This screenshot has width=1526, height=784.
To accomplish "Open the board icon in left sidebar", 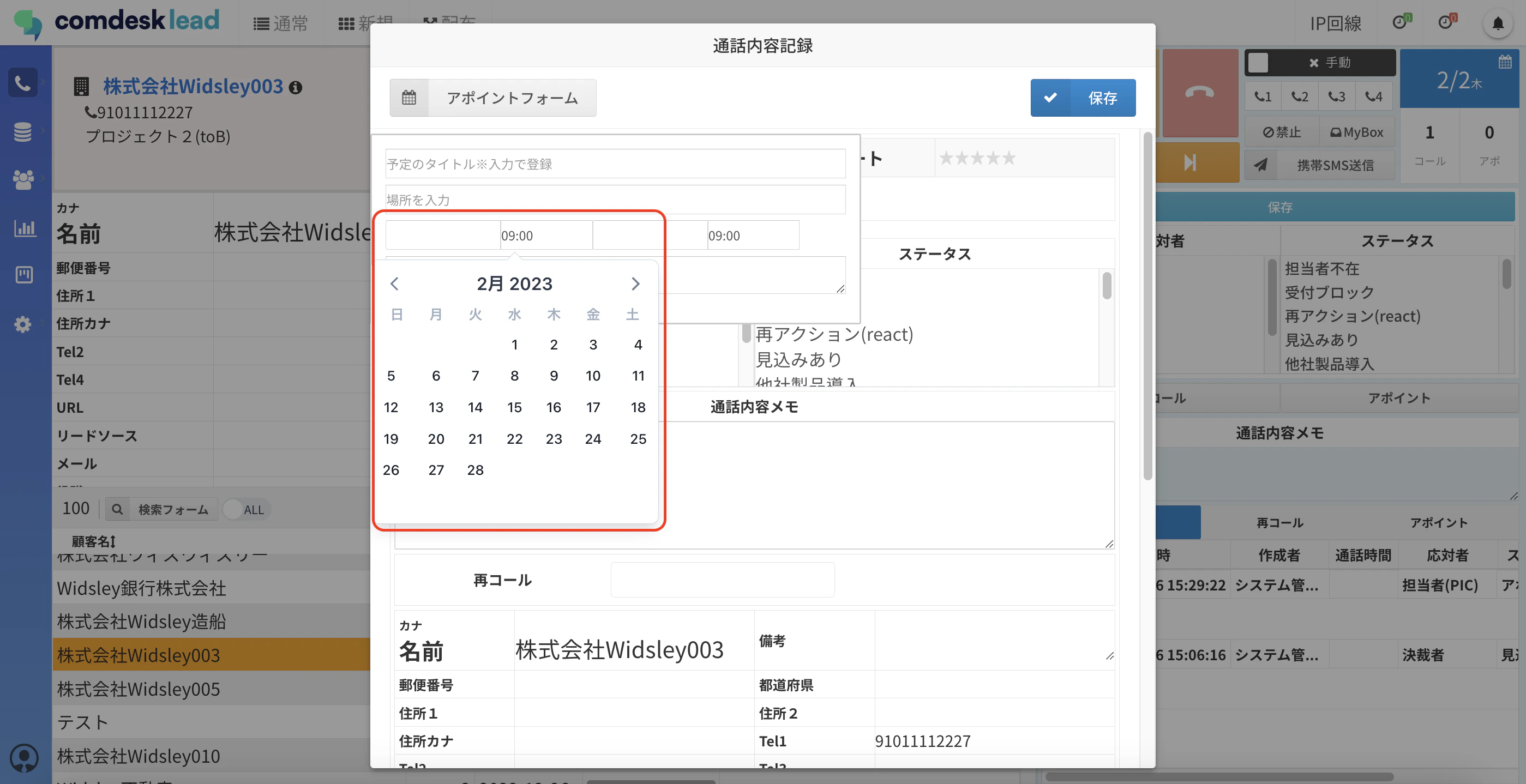I will pos(23,274).
